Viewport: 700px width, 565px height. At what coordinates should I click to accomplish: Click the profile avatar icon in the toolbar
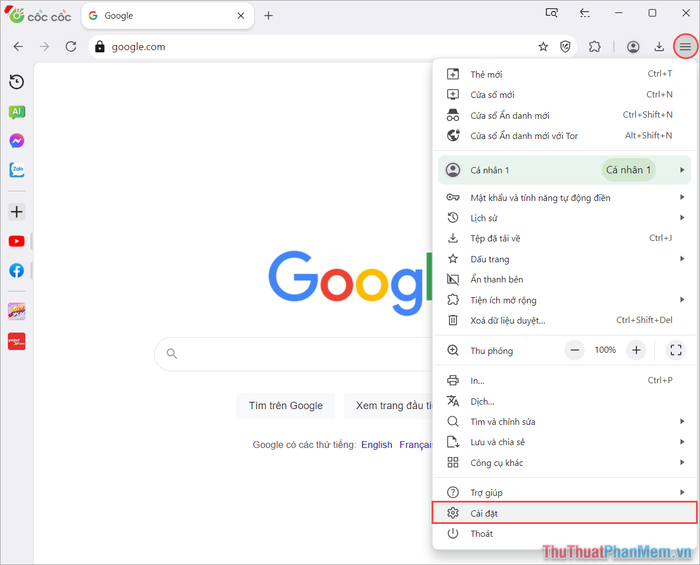click(x=633, y=46)
